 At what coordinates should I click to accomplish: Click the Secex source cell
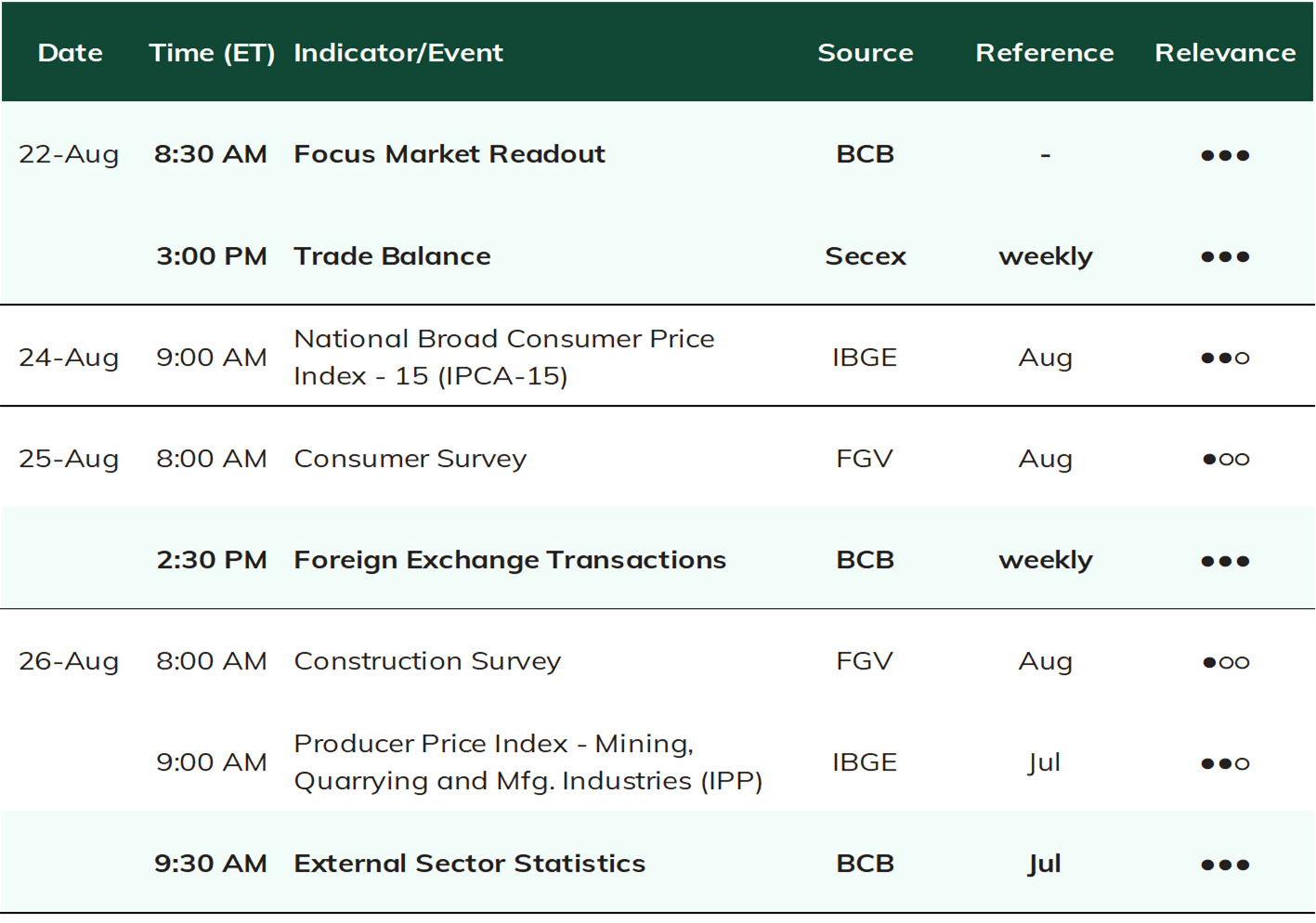[866, 256]
